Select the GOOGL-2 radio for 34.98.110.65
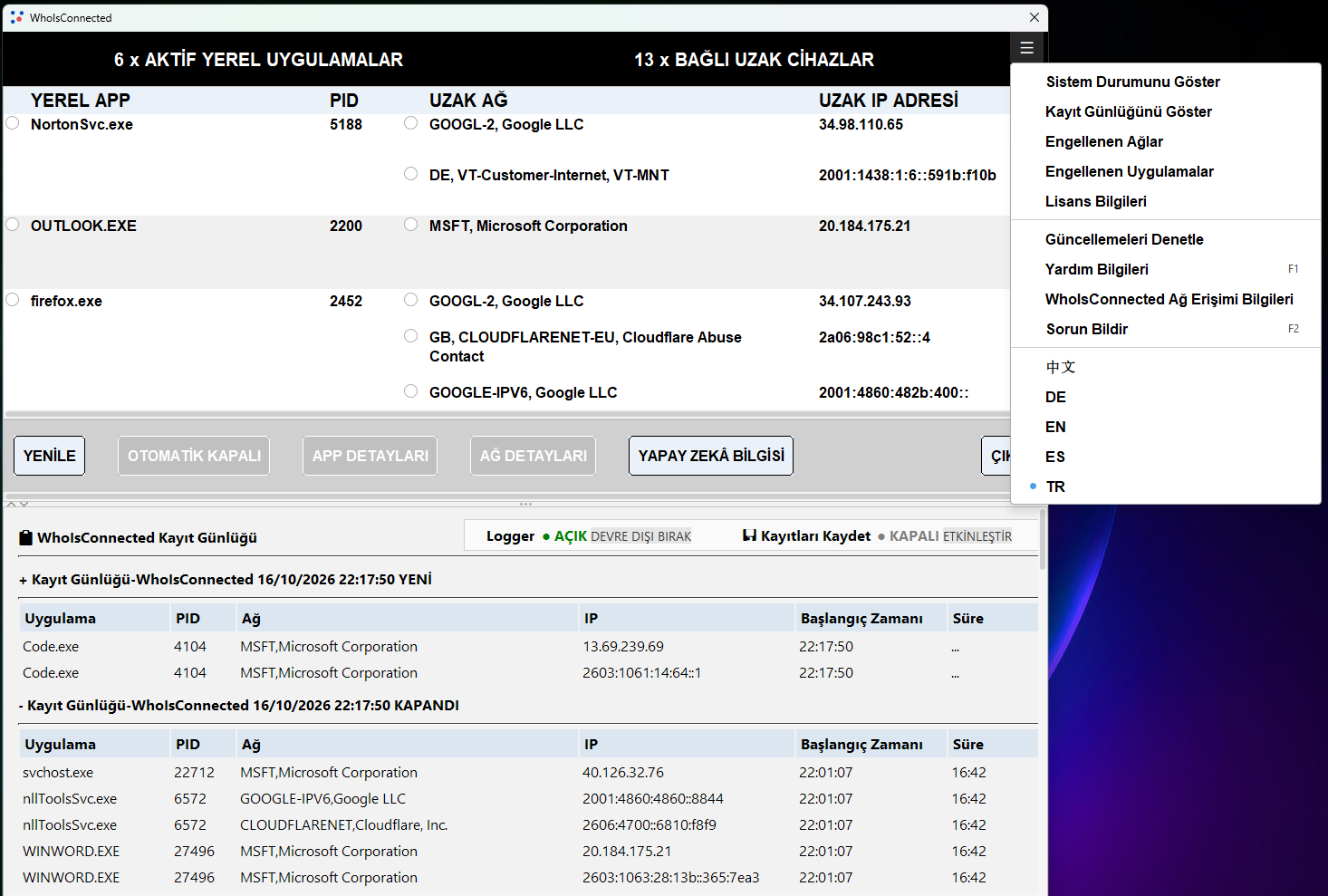Screen dimensions: 1328x896 (x=411, y=123)
